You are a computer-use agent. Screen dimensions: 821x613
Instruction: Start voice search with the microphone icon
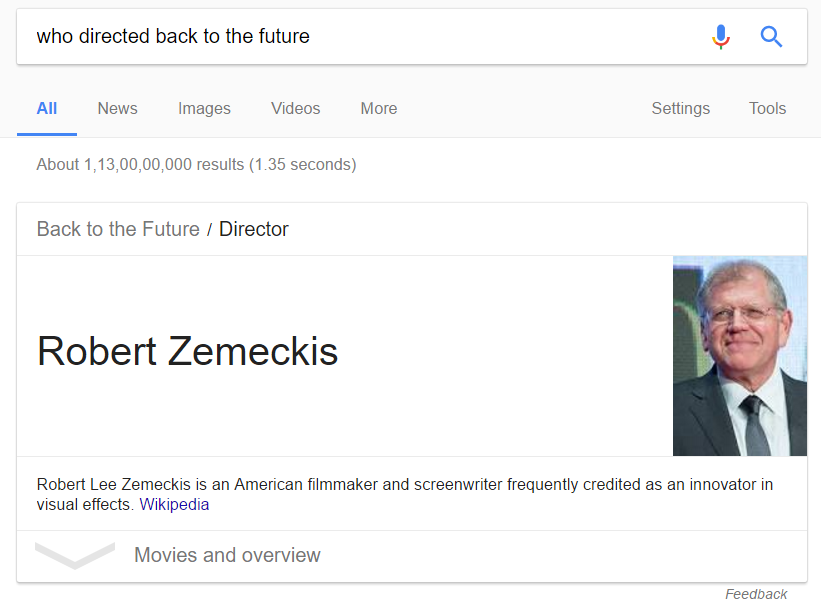coord(720,37)
